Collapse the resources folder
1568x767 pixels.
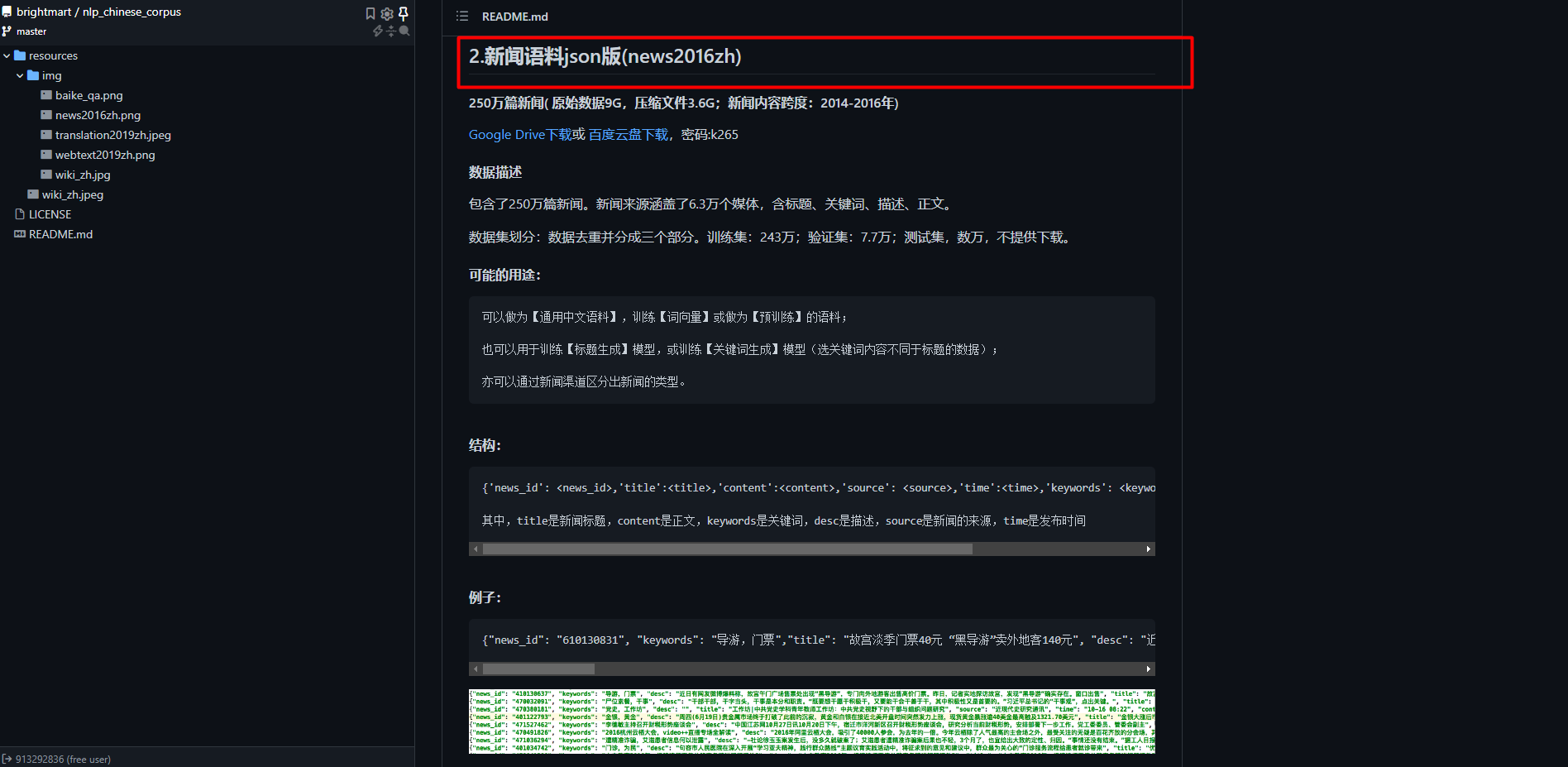pos(7,55)
